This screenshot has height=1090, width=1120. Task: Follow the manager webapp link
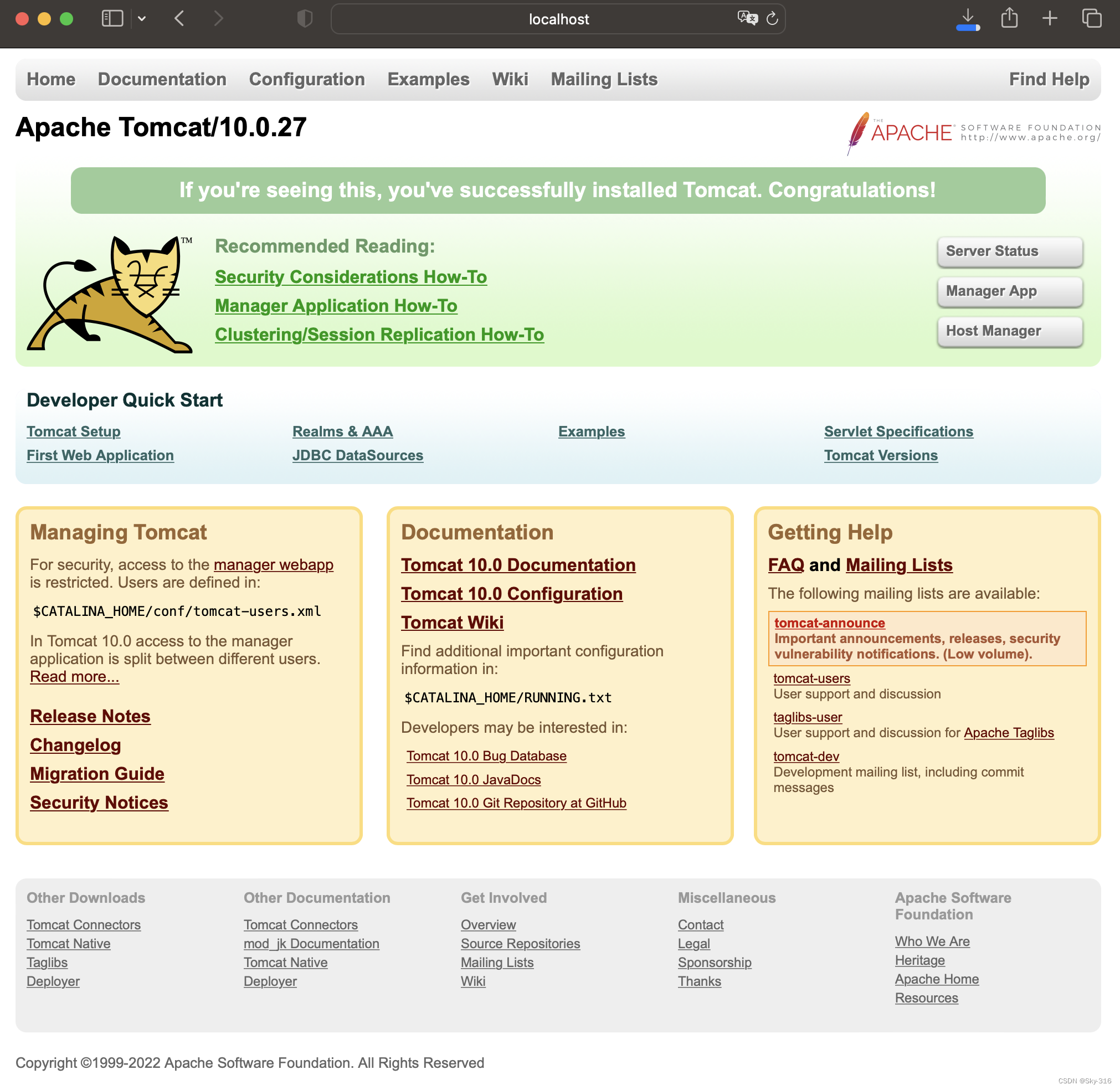[273, 564]
